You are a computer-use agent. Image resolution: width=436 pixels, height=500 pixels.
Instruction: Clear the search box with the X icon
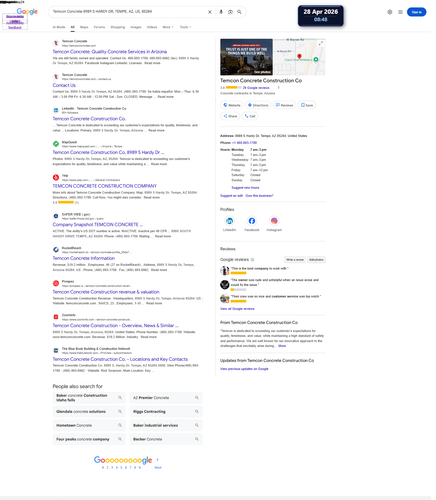(x=210, y=12)
